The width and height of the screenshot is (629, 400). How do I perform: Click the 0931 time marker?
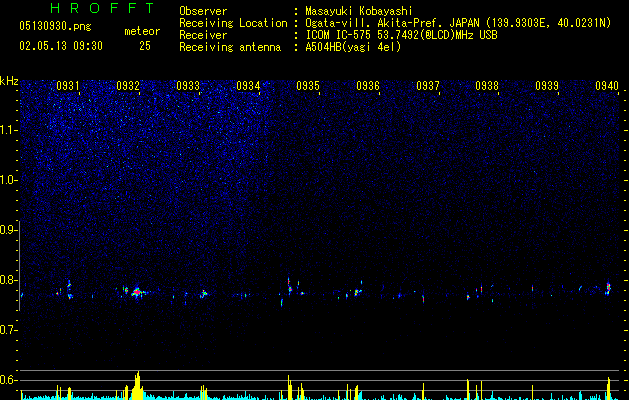[67, 85]
